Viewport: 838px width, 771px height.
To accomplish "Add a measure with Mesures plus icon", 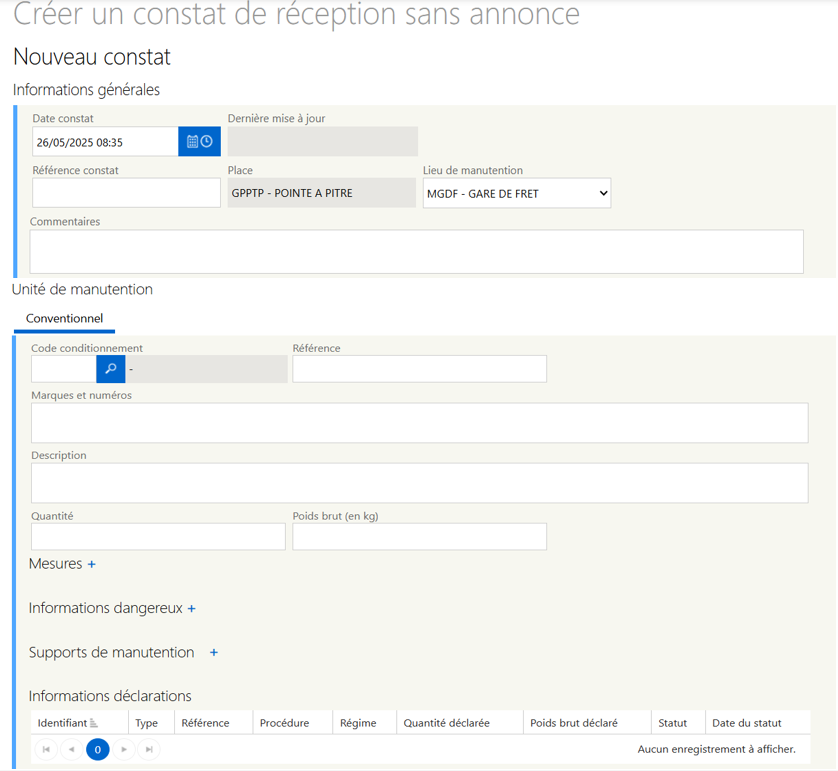I will click(92, 565).
